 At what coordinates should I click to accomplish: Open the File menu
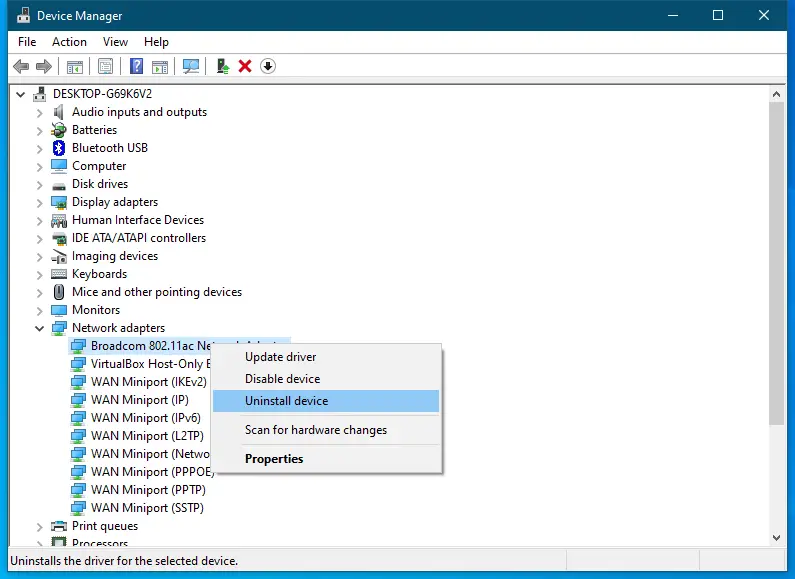pos(27,42)
